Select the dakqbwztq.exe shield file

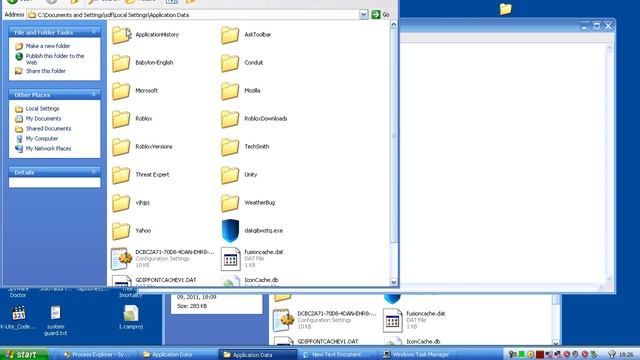pos(252,231)
